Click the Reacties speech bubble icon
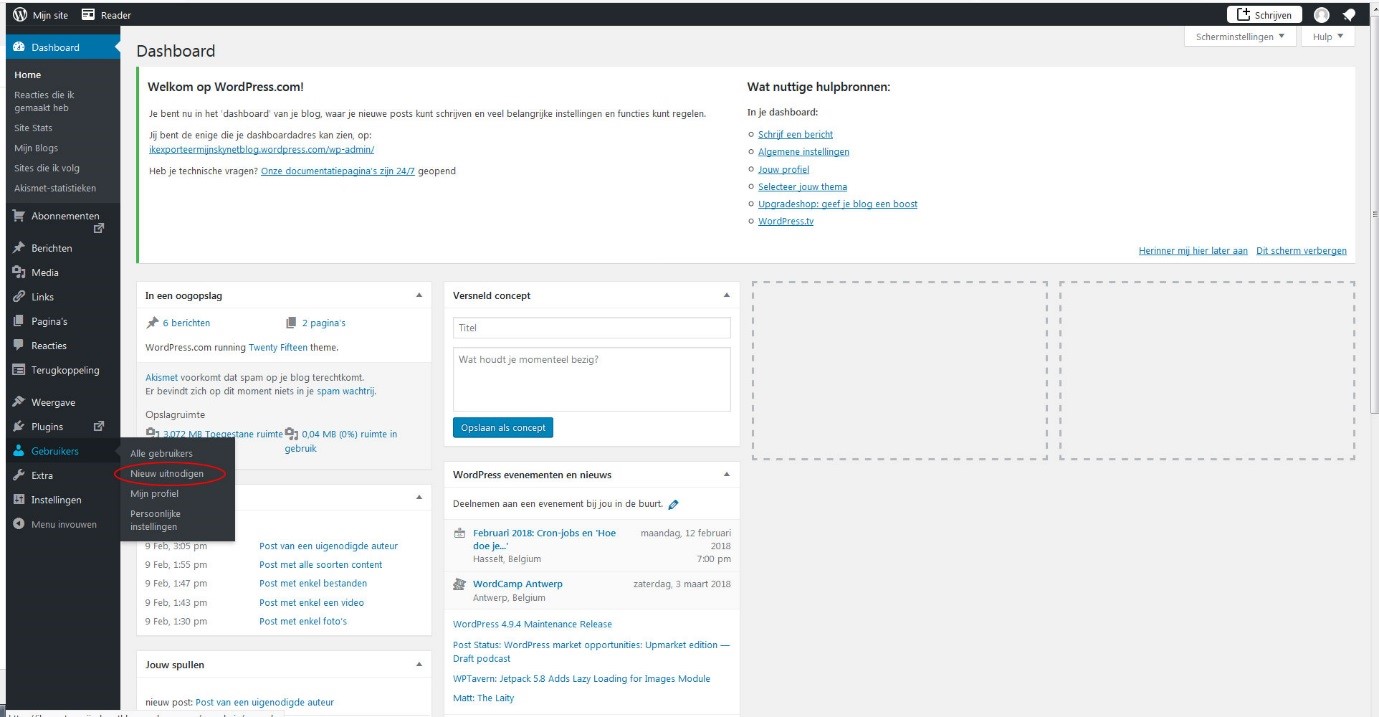This screenshot has height=717, width=1379. click(19, 345)
